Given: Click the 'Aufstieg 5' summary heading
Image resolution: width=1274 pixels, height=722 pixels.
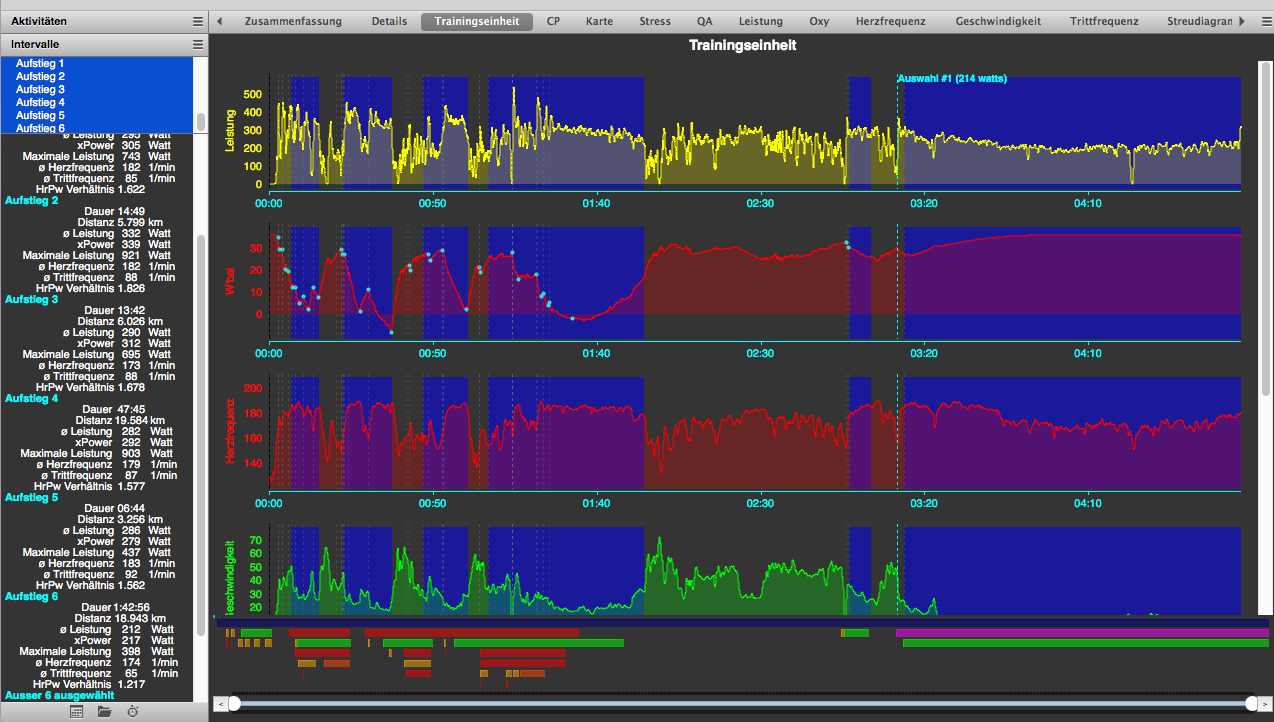Looking at the screenshot, I should 32,497.
